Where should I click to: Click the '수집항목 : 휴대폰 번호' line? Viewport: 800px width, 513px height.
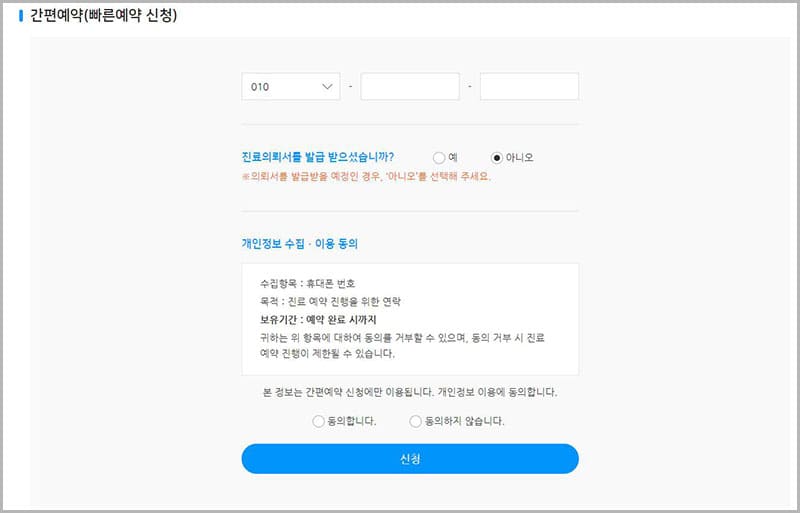(x=306, y=284)
